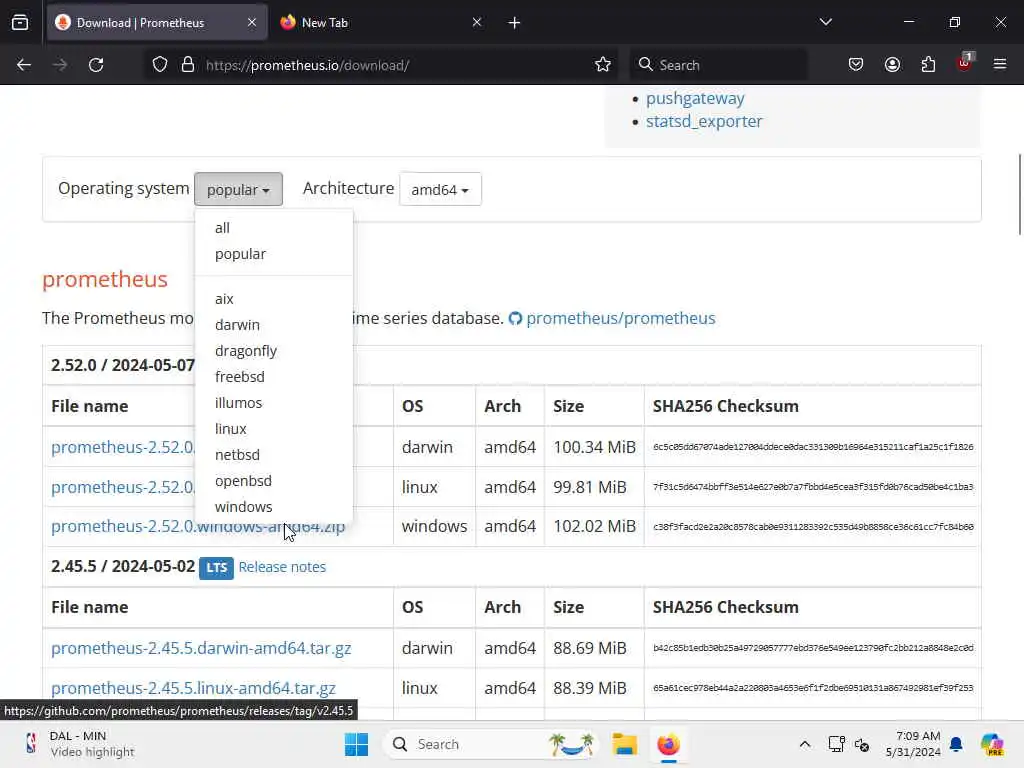Open Pocket save icon in toolbar

click(x=856, y=65)
